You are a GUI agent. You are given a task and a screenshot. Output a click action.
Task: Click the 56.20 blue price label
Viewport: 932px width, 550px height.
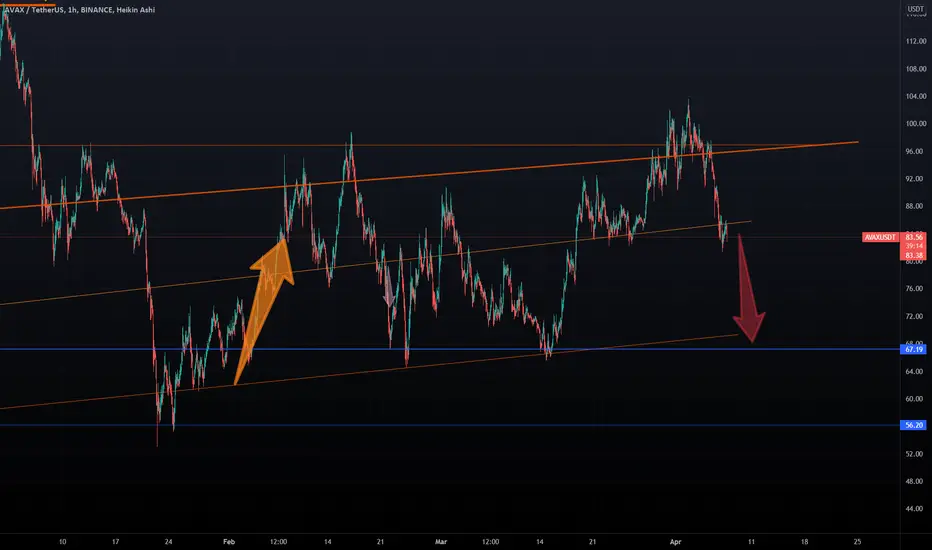click(x=914, y=425)
